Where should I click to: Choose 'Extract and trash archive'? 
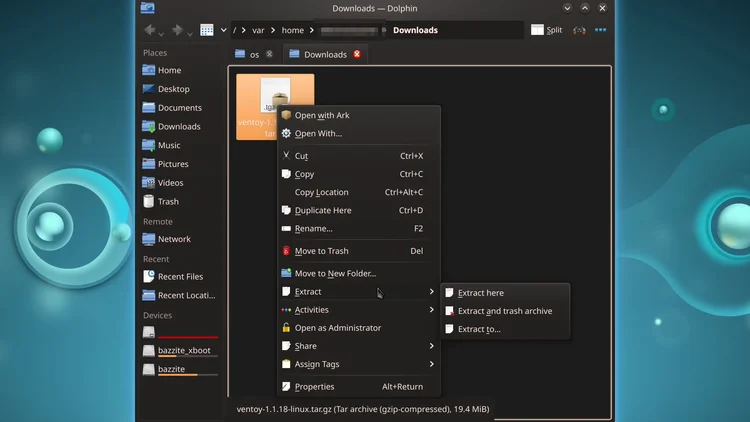(505, 311)
